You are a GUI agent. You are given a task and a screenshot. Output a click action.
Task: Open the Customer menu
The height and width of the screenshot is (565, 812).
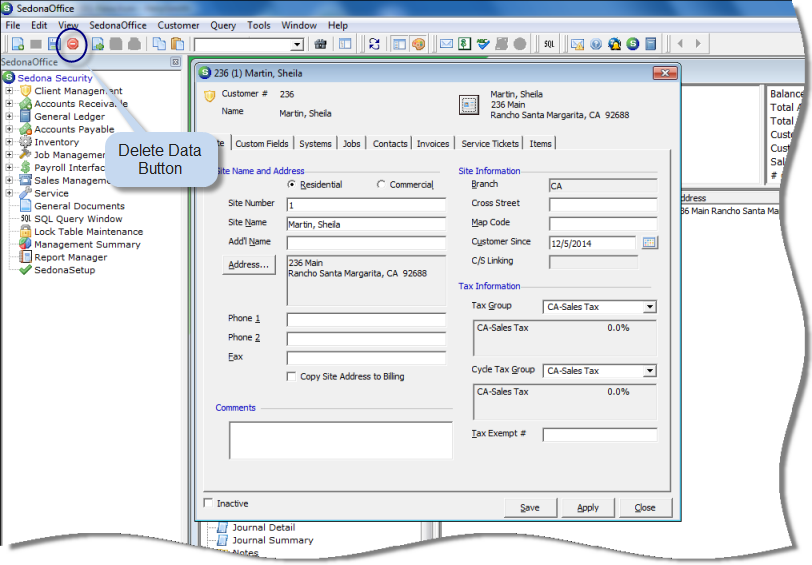click(x=178, y=25)
